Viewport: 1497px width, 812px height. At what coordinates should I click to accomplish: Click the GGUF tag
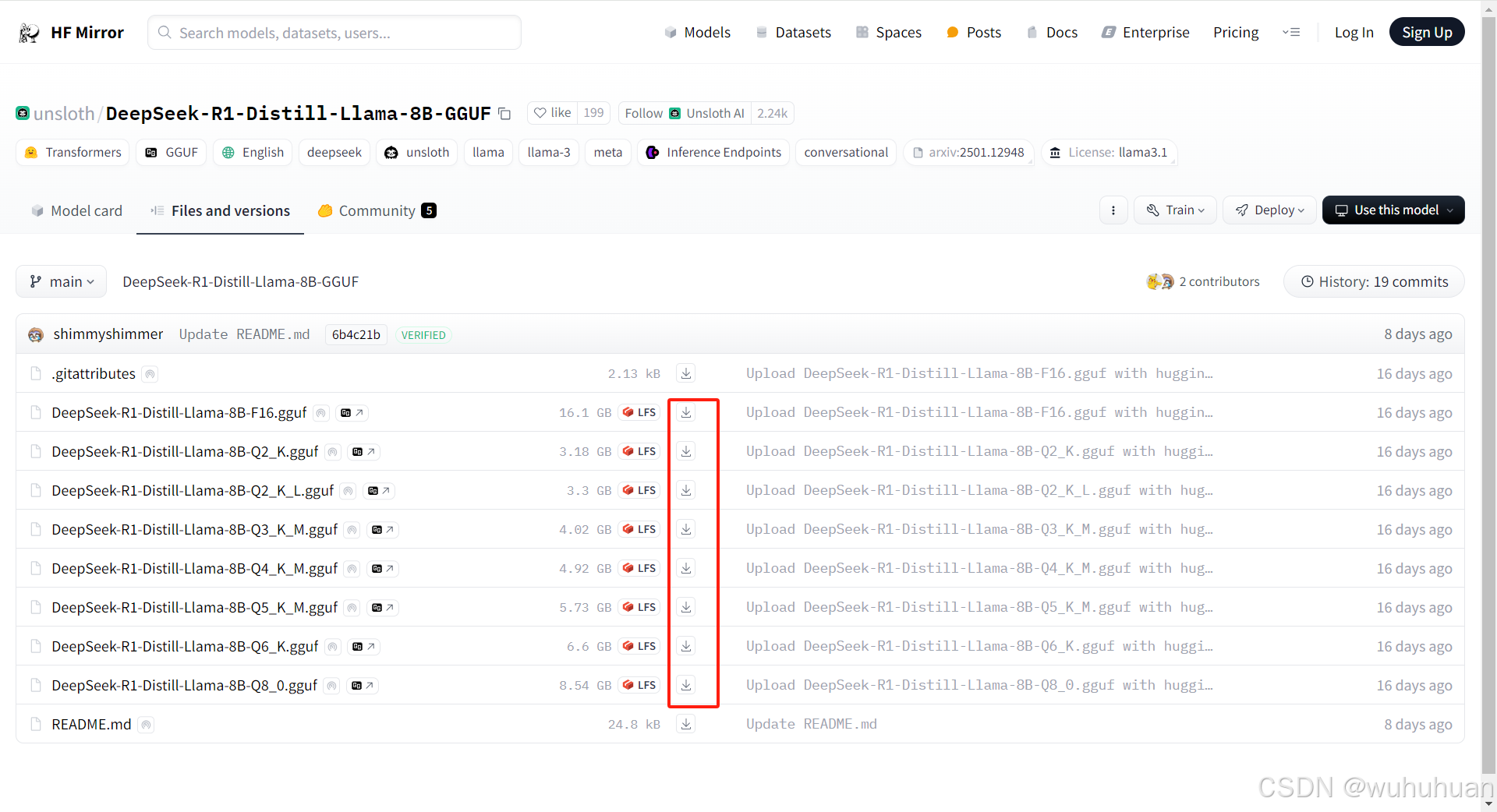(172, 152)
